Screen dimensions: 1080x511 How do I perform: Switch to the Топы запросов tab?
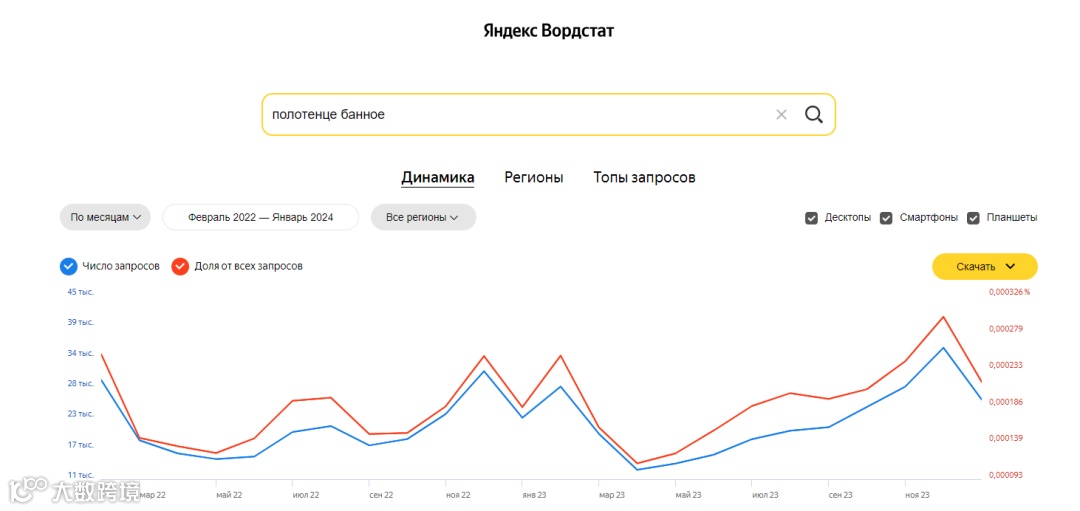pos(644,178)
